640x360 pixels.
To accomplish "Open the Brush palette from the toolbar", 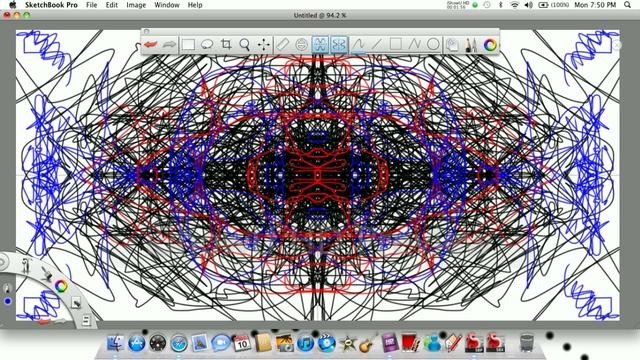I will point(471,44).
